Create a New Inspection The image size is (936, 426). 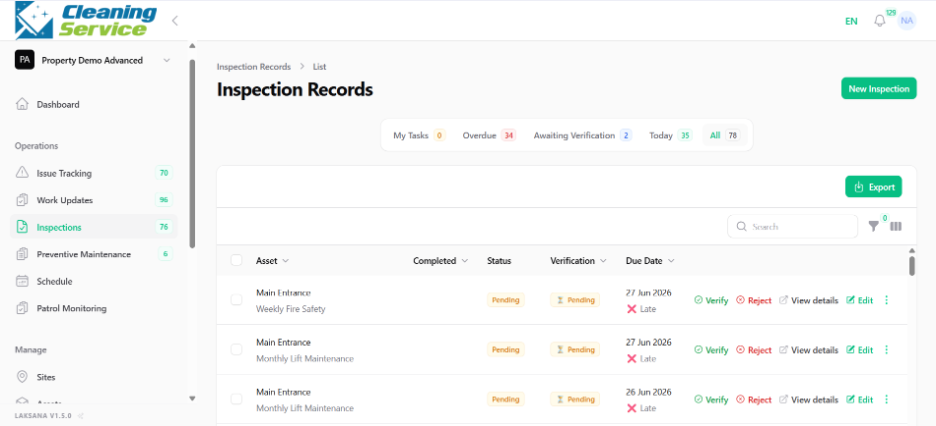point(879,89)
